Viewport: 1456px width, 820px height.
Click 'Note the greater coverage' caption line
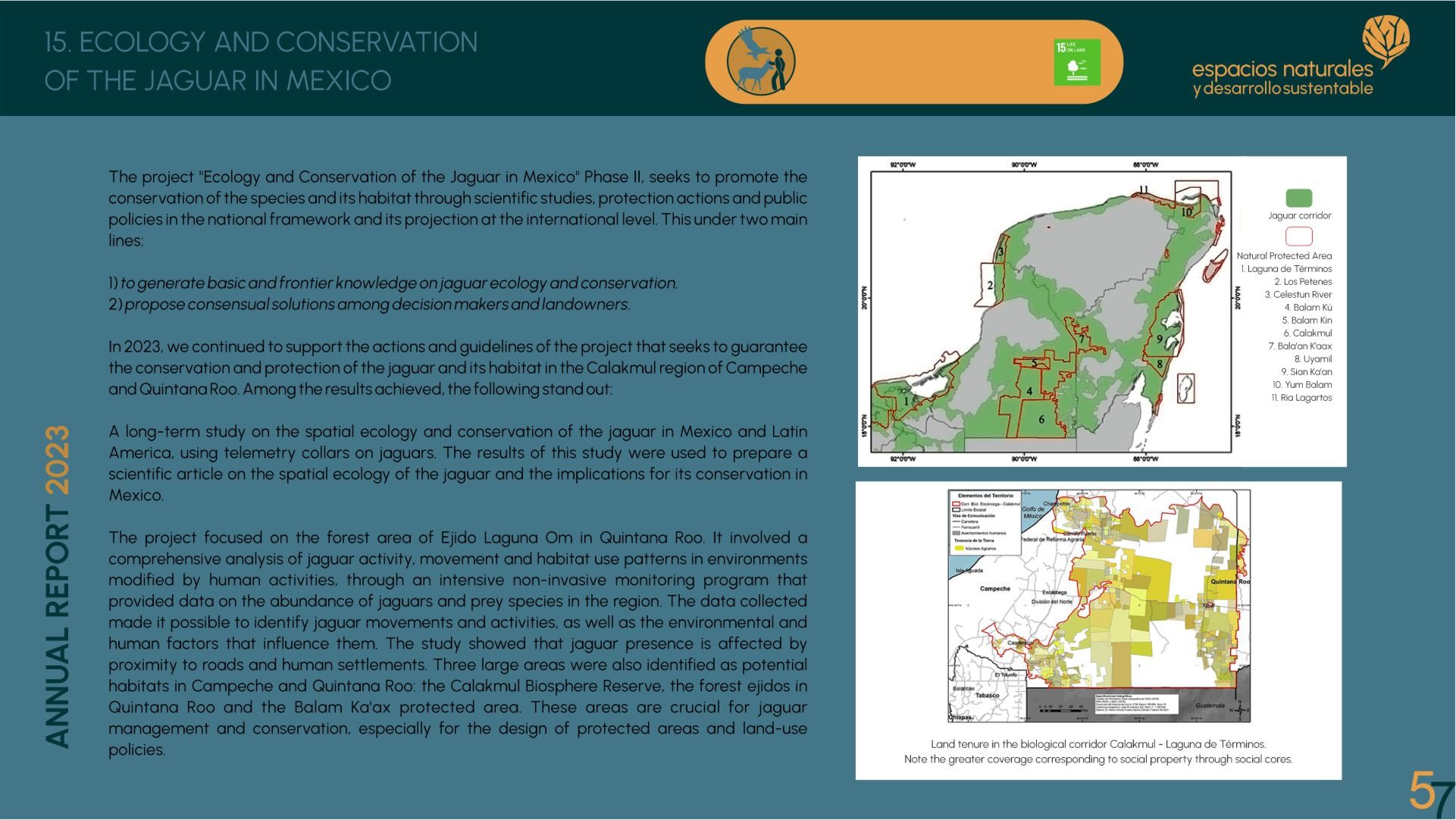pos(1098,759)
